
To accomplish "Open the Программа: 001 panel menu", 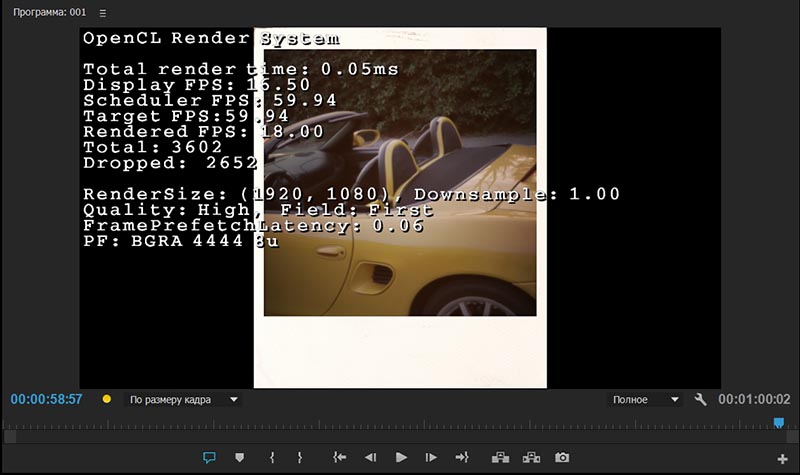I will (103, 13).
